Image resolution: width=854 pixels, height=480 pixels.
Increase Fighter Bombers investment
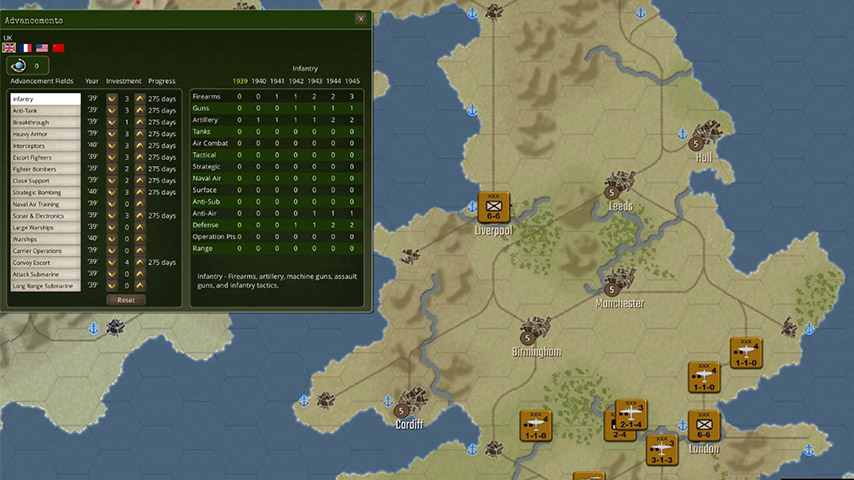coord(140,169)
